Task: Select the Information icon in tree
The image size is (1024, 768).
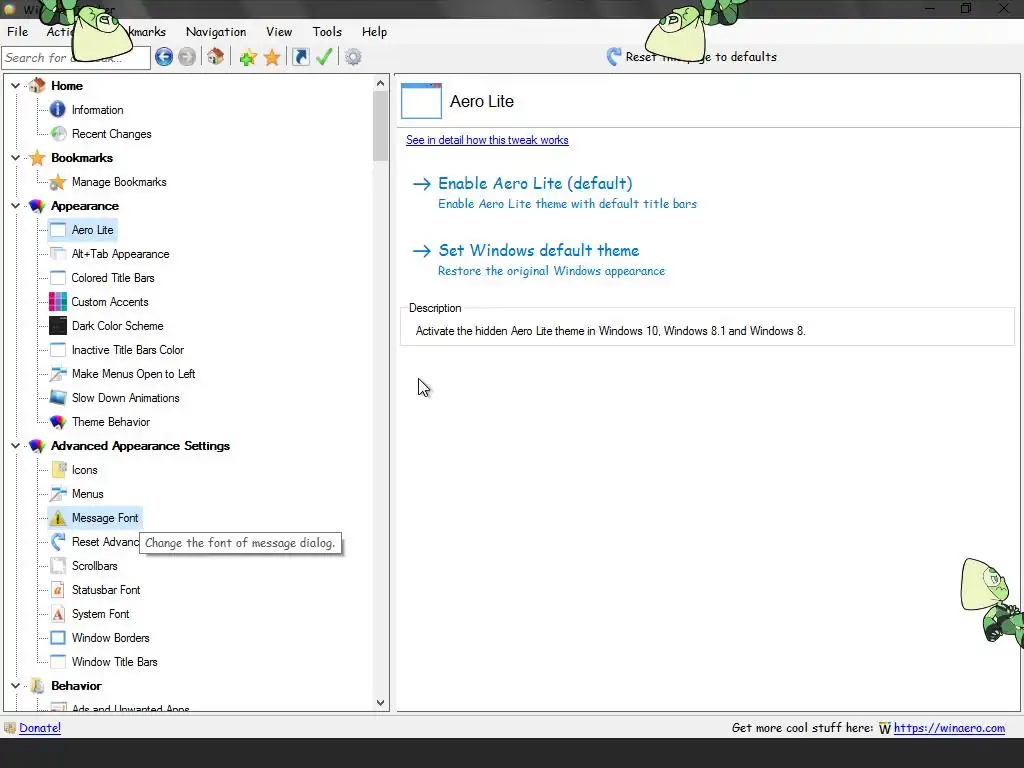Action: [58, 110]
